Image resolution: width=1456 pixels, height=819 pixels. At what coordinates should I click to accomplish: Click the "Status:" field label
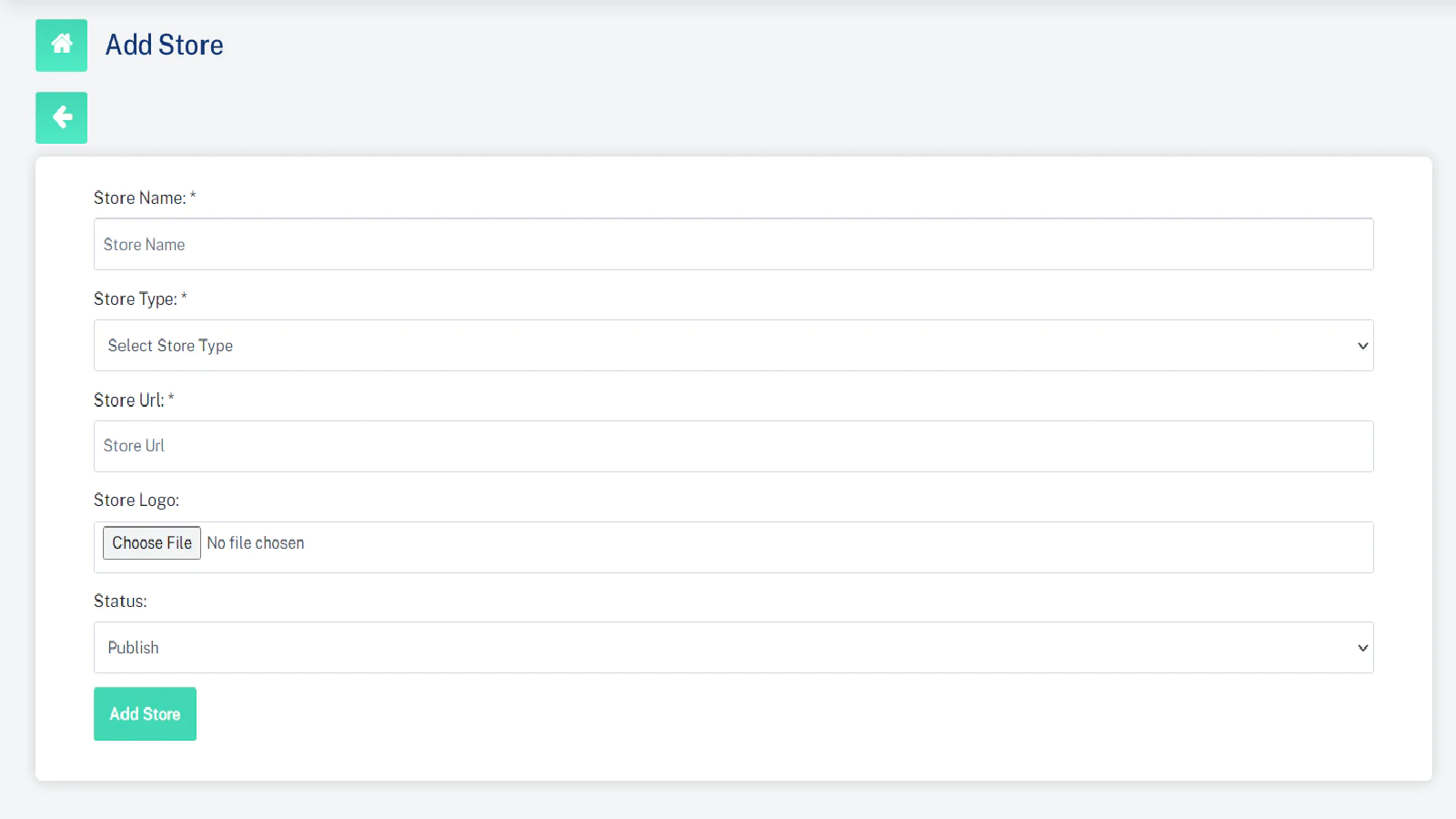click(120, 602)
